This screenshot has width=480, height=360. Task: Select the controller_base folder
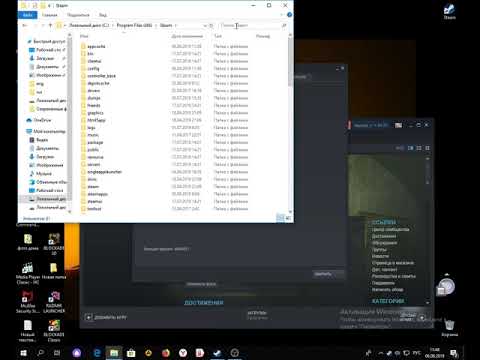[101, 76]
